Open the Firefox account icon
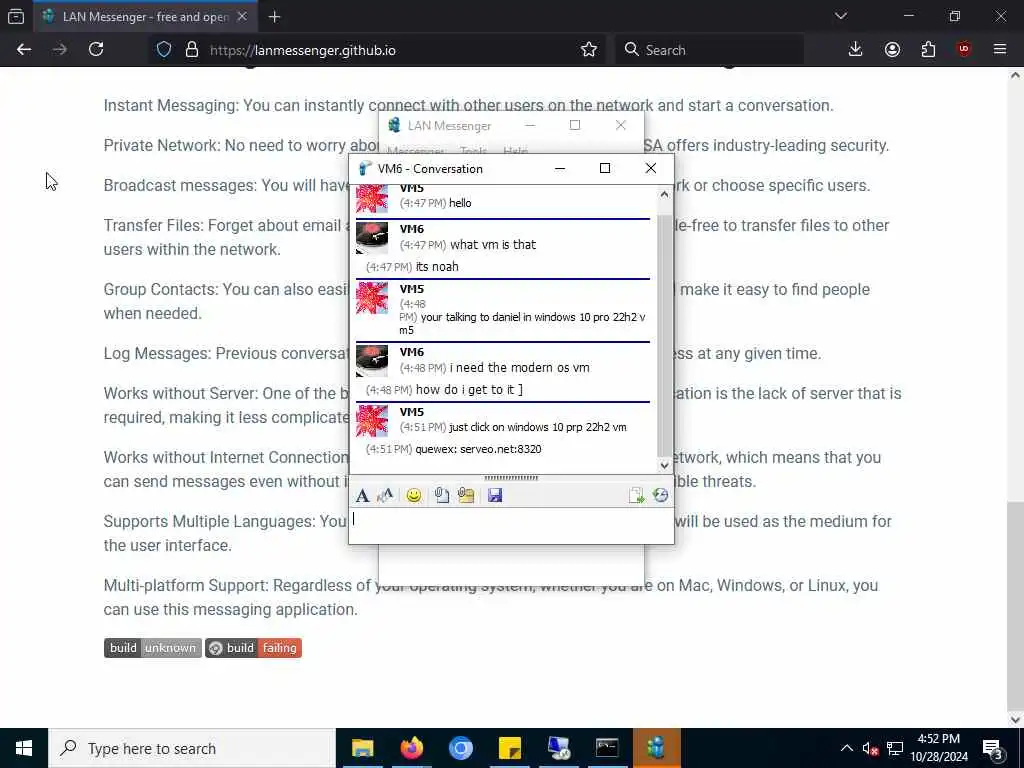 [892, 50]
